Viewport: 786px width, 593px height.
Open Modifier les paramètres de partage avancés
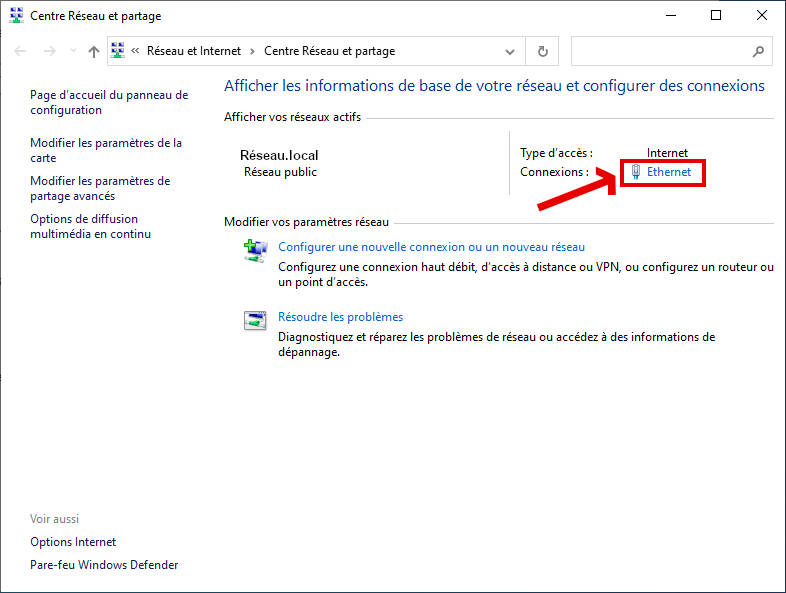[100, 188]
